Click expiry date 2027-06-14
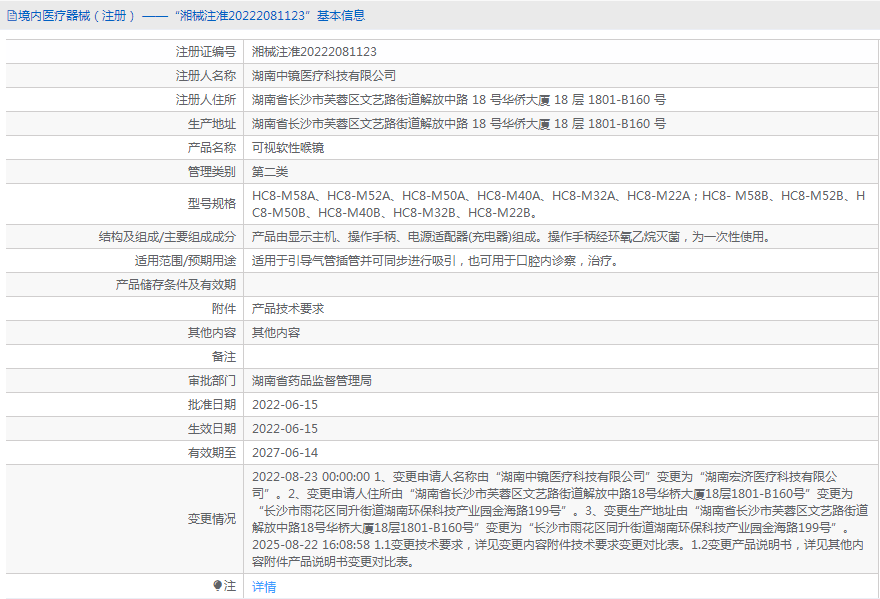 pos(285,452)
